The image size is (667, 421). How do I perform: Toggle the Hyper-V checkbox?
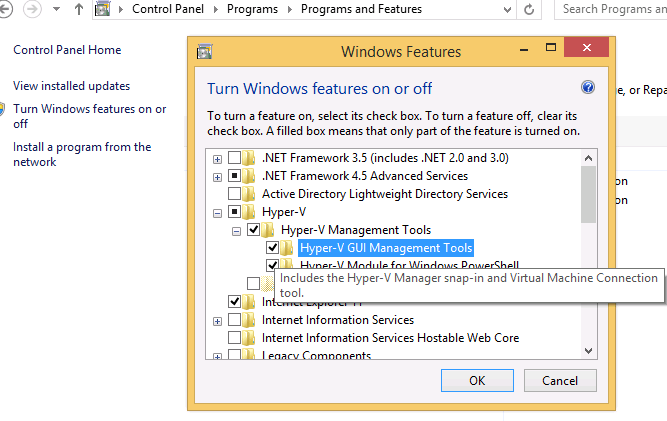234,211
